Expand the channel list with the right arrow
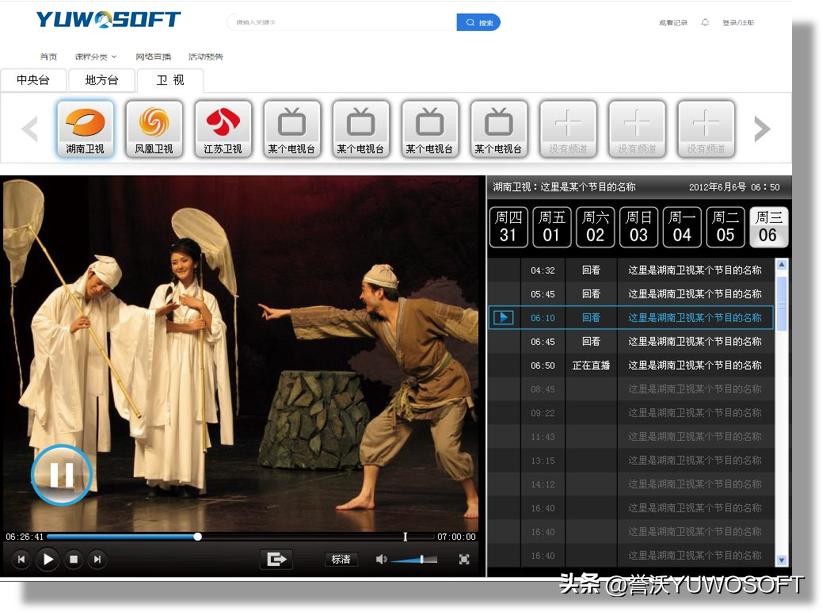 [762, 127]
